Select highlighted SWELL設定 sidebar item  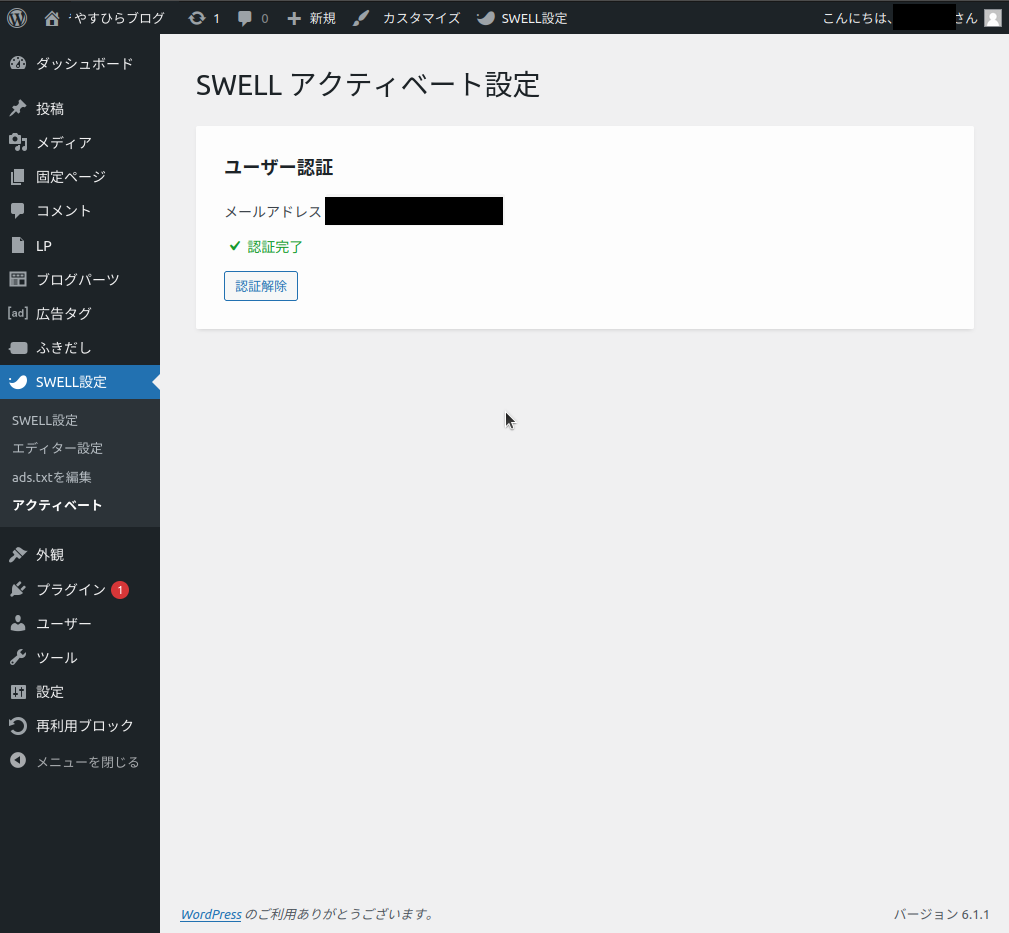pyautogui.click(x=80, y=382)
